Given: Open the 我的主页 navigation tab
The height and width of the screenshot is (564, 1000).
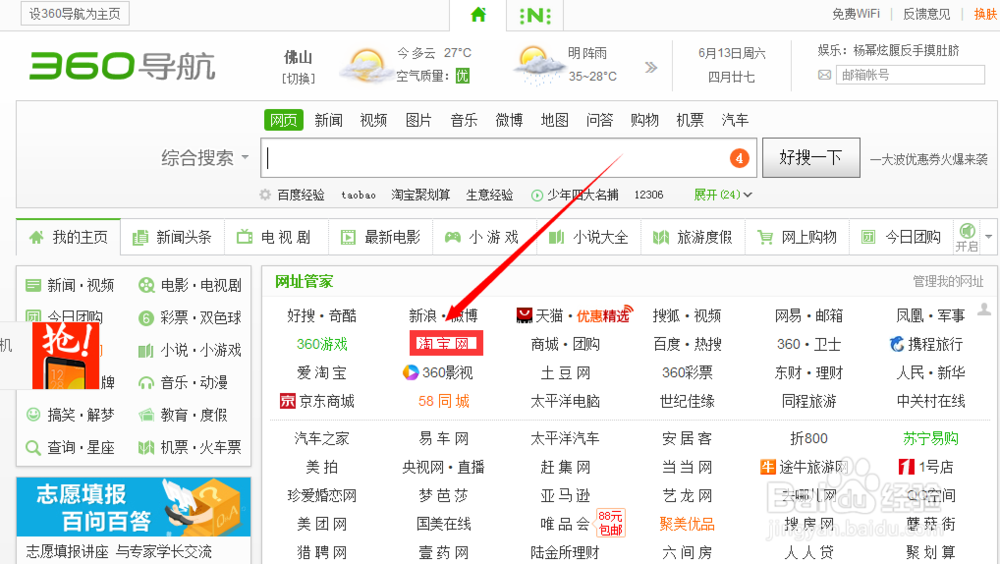Looking at the screenshot, I should (69, 237).
